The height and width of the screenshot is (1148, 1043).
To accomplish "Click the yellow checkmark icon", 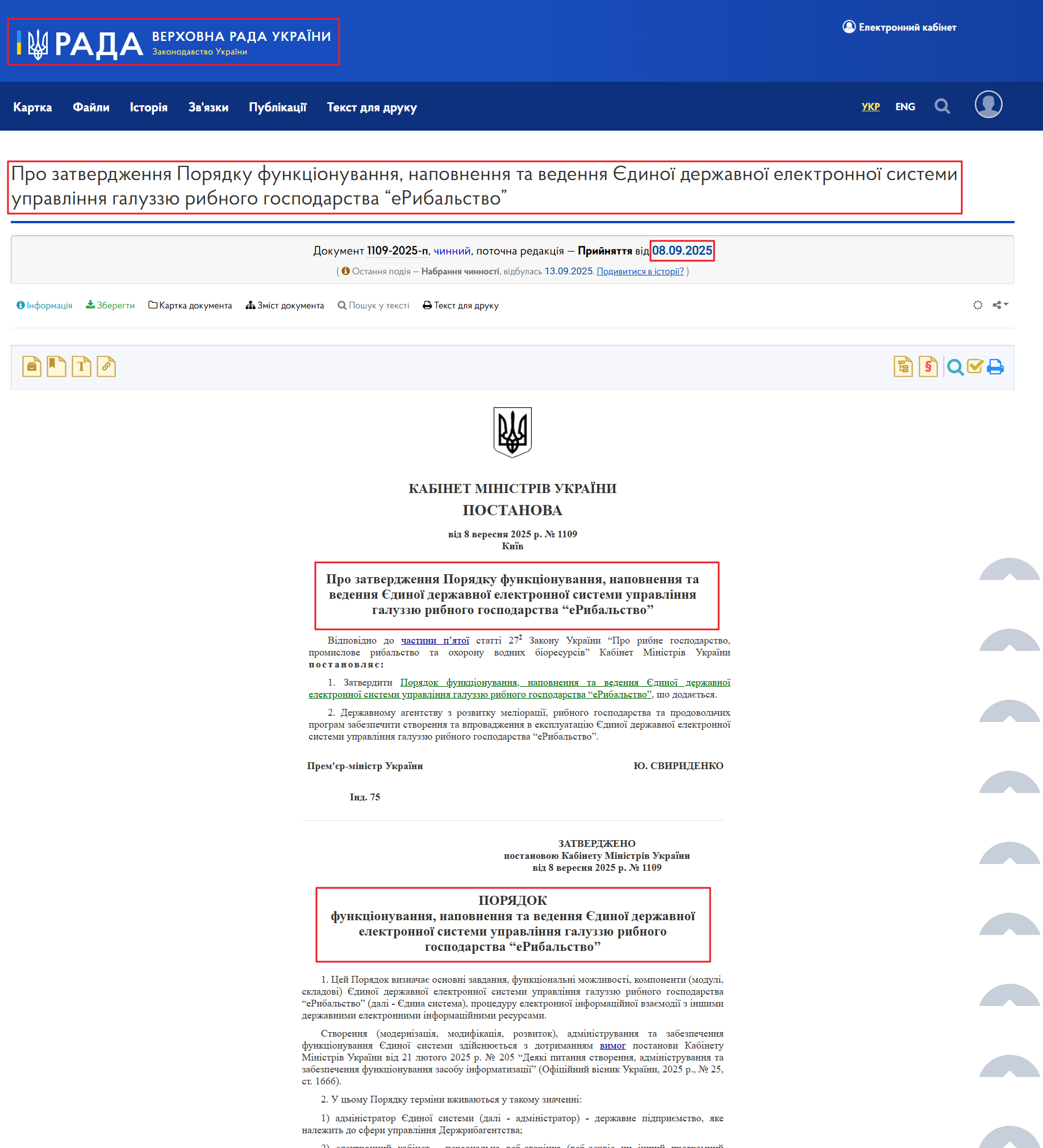I will pyautogui.click(x=975, y=367).
